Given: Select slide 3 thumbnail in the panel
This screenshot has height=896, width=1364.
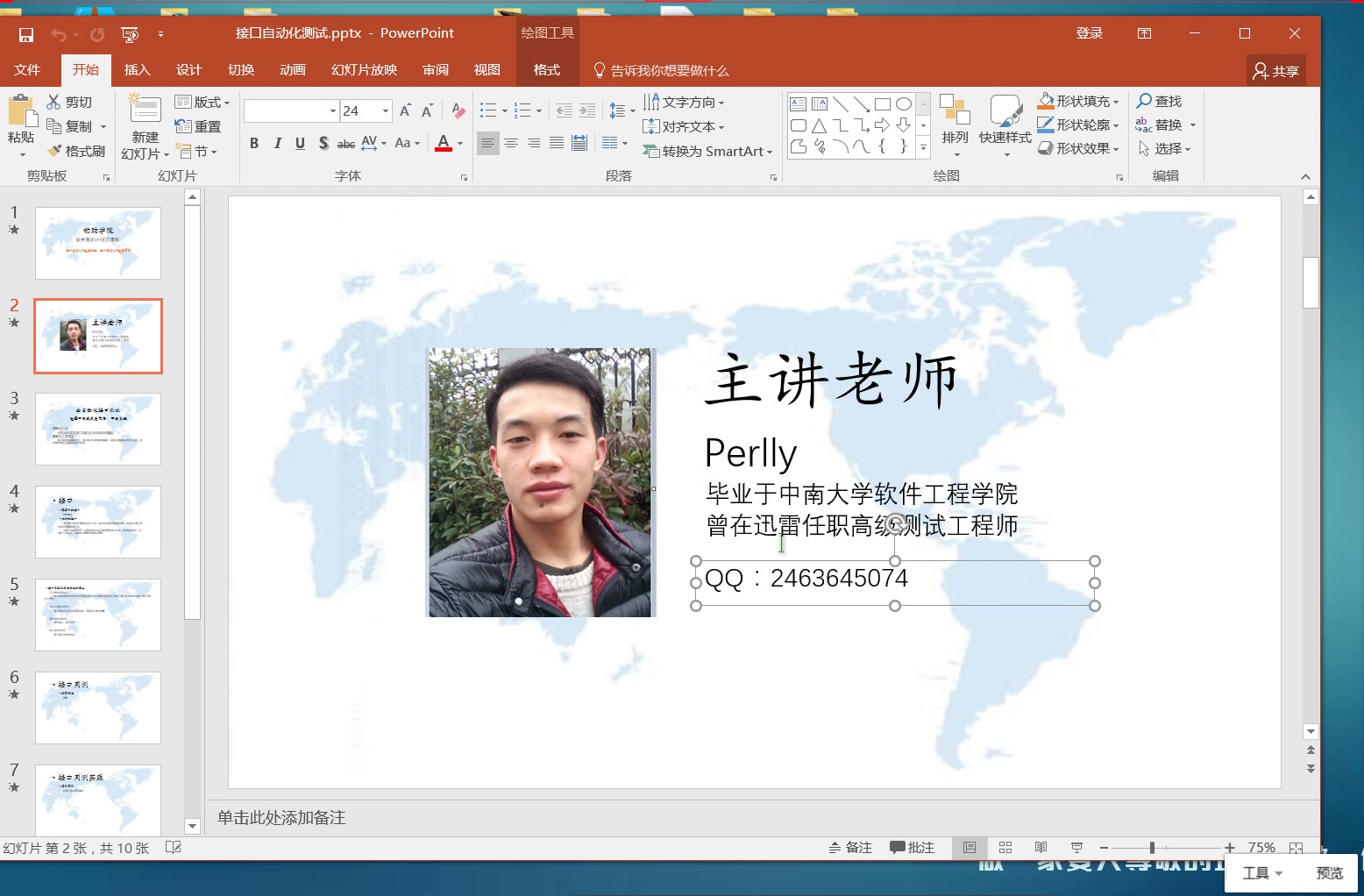Looking at the screenshot, I should (x=97, y=429).
